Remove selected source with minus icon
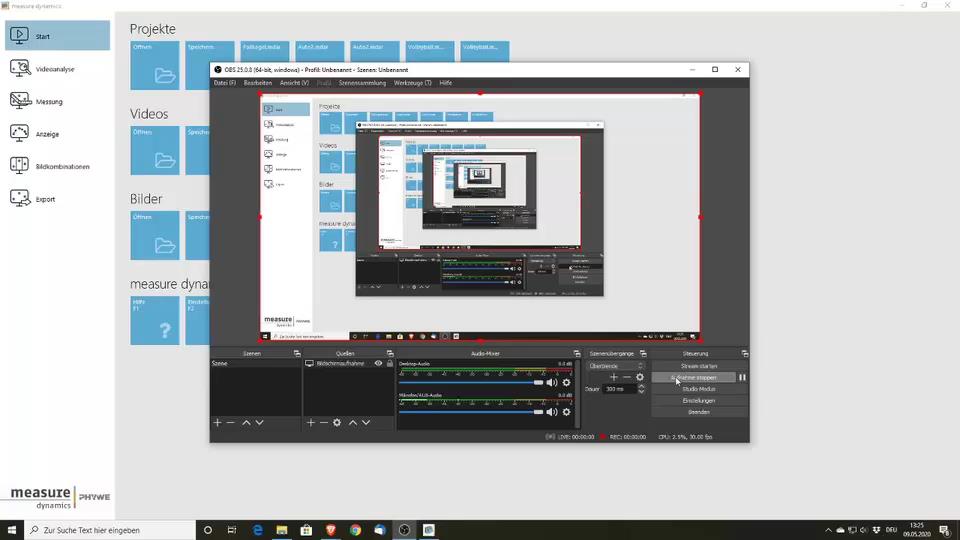 tap(323, 423)
